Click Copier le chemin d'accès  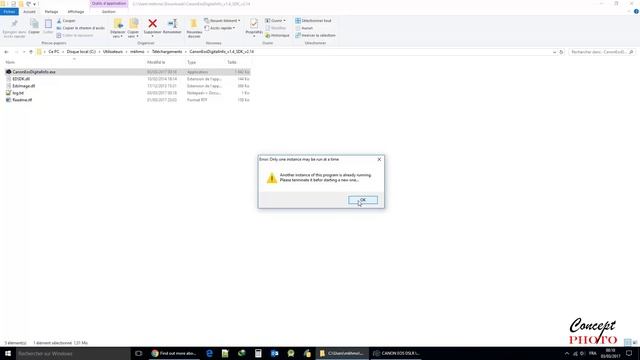81,28
